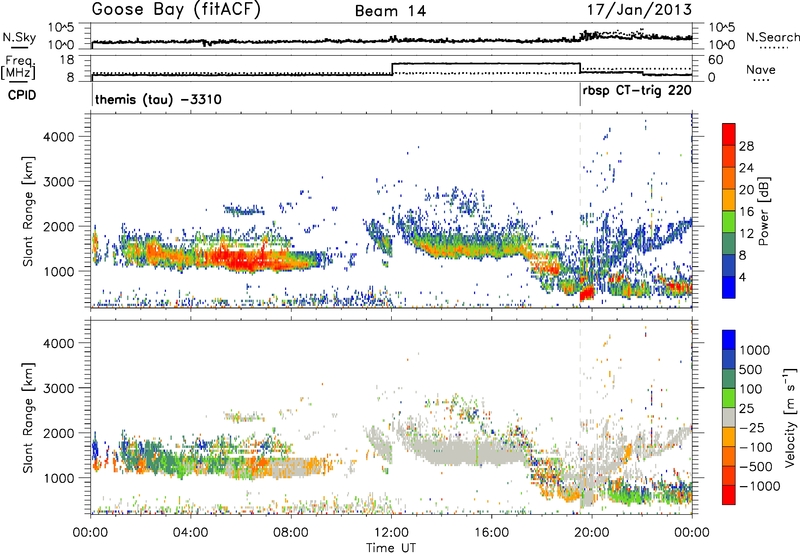Viewport: 800px width, 554px height.
Task: Click the left noise axis value 10^5
Action: [61, 28]
